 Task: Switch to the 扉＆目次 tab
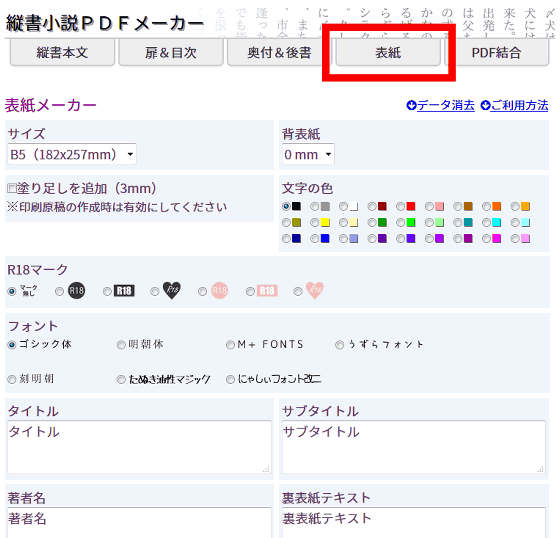(171, 53)
